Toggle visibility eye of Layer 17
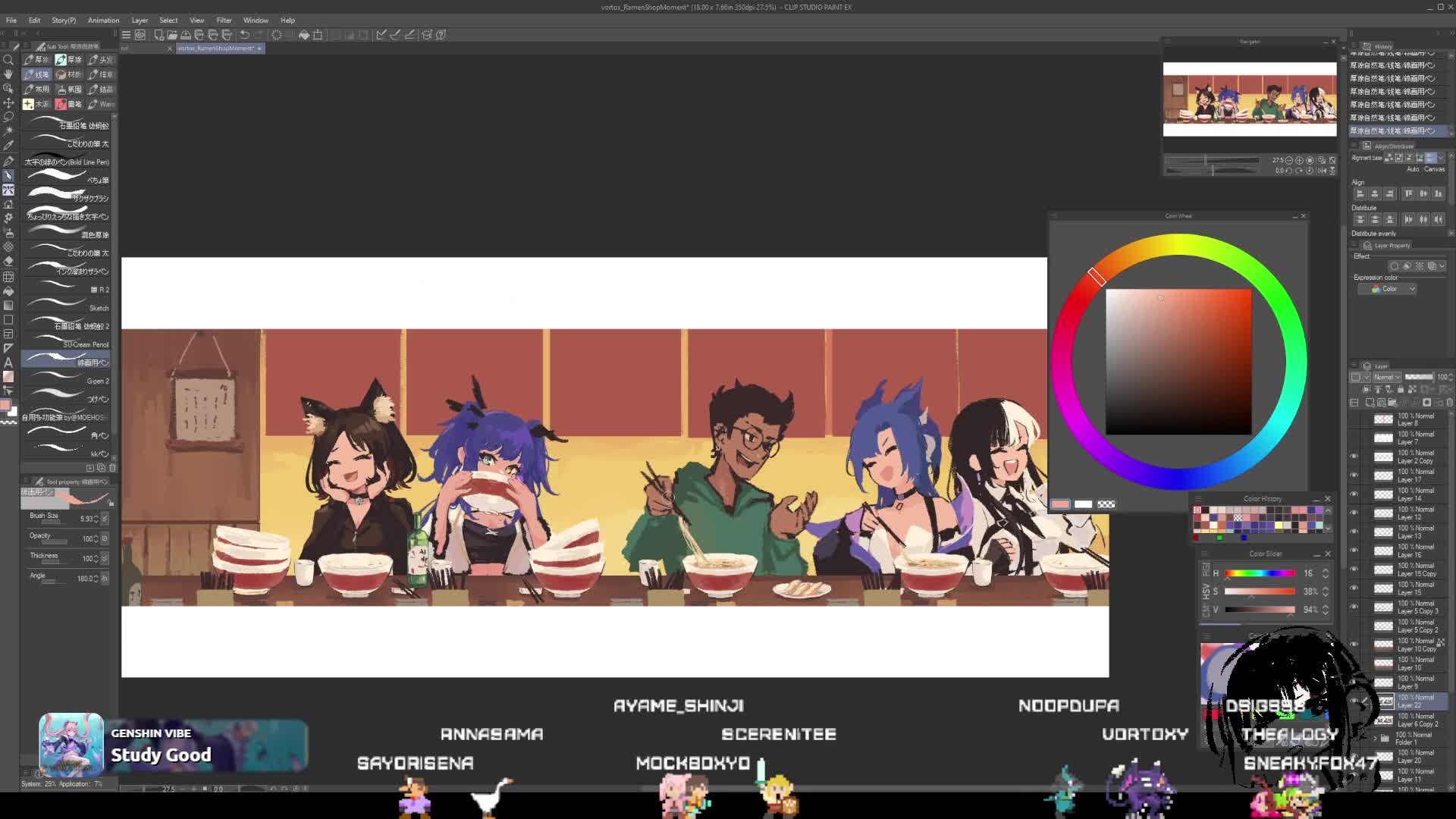 [1354, 475]
